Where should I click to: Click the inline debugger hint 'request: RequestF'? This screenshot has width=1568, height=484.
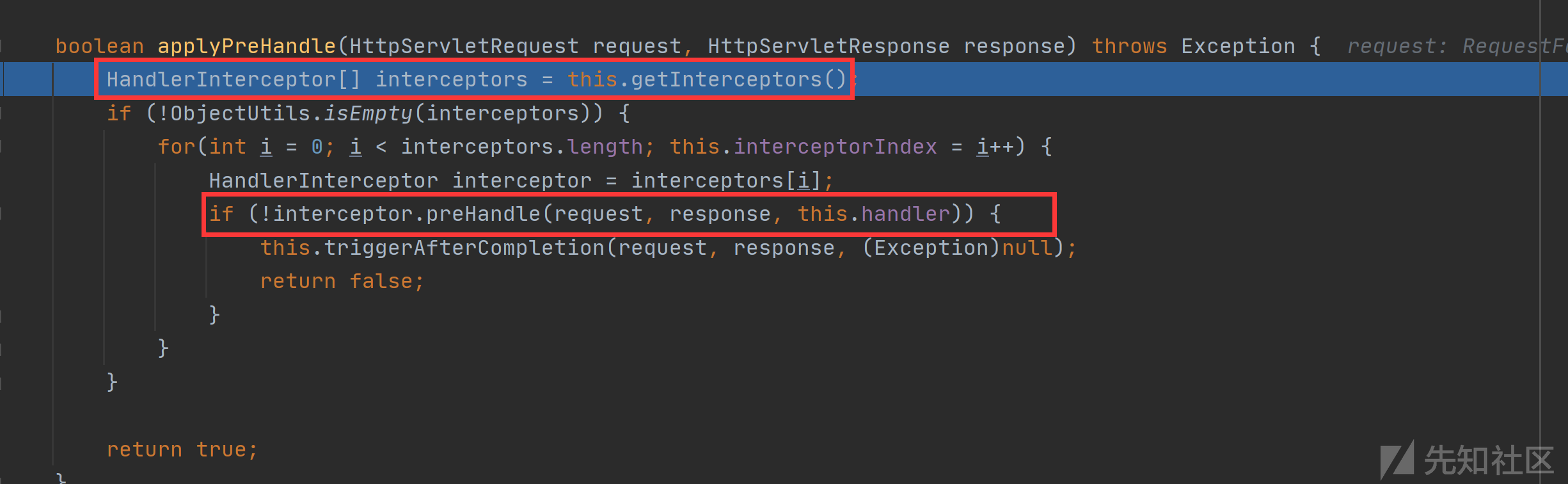click(1457, 46)
